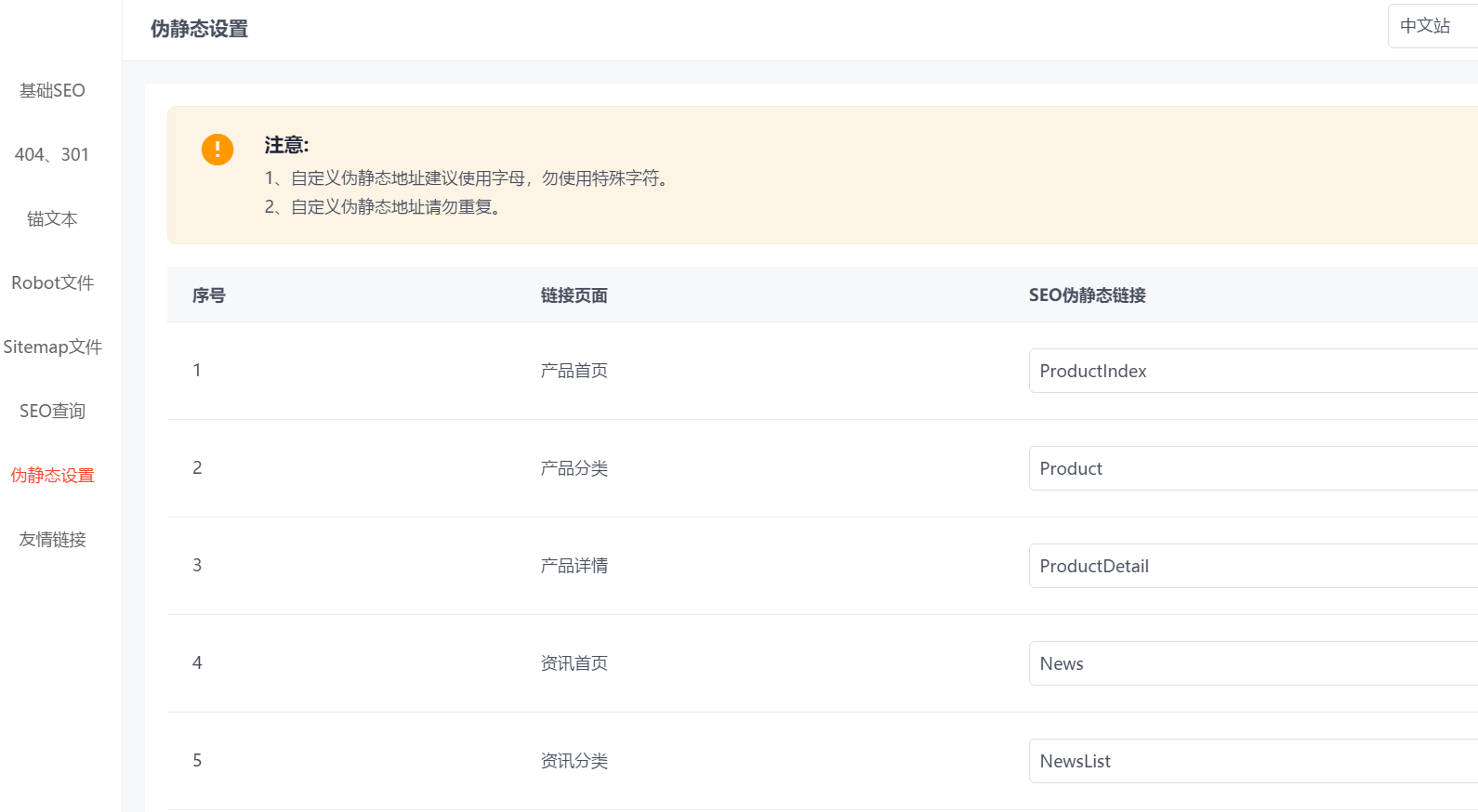Screen dimensions: 1478x812
Task: Open the 基础SEO menu item
Action: click(52, 90)
